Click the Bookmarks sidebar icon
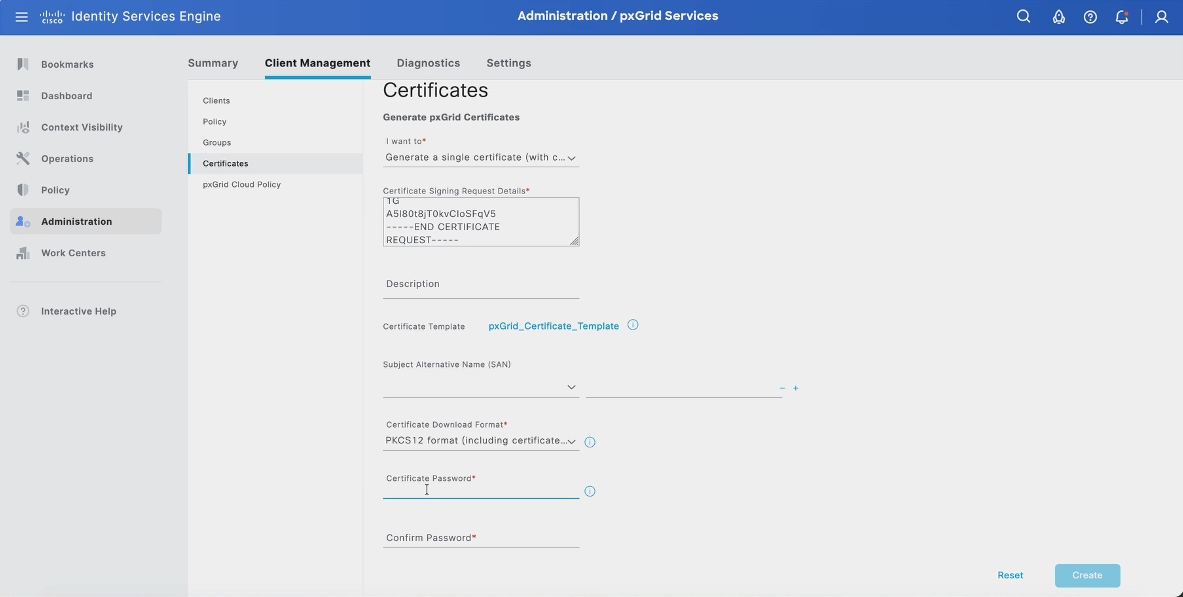Image resolution: width=1183 pixels, height=597 pixels. 23,64
